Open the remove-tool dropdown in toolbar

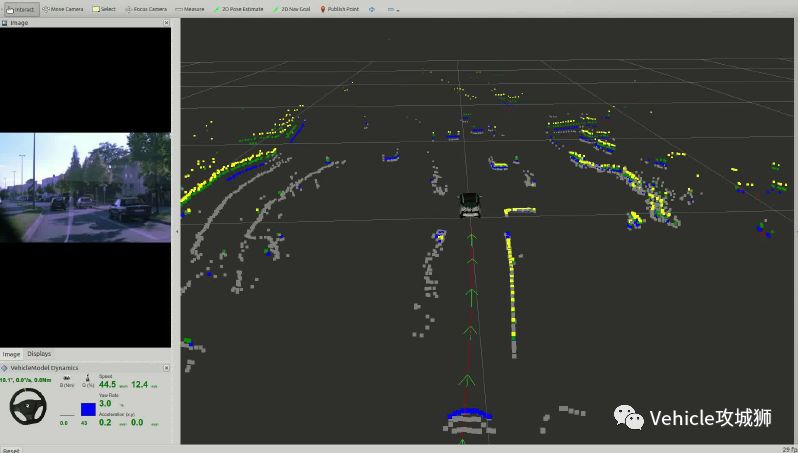coord(393,10)
